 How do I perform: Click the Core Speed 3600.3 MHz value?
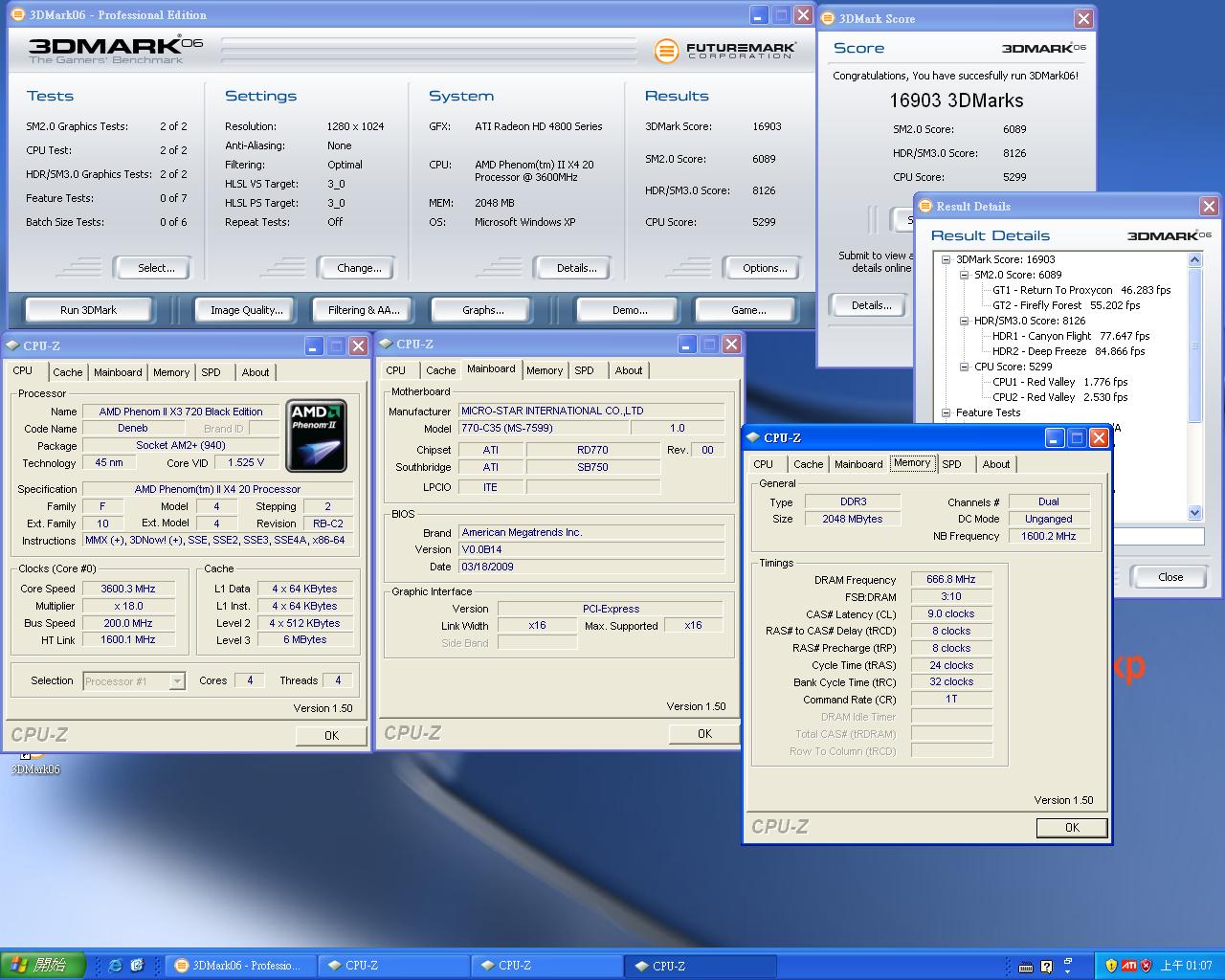pyautogui.click(x=128, y=589)
